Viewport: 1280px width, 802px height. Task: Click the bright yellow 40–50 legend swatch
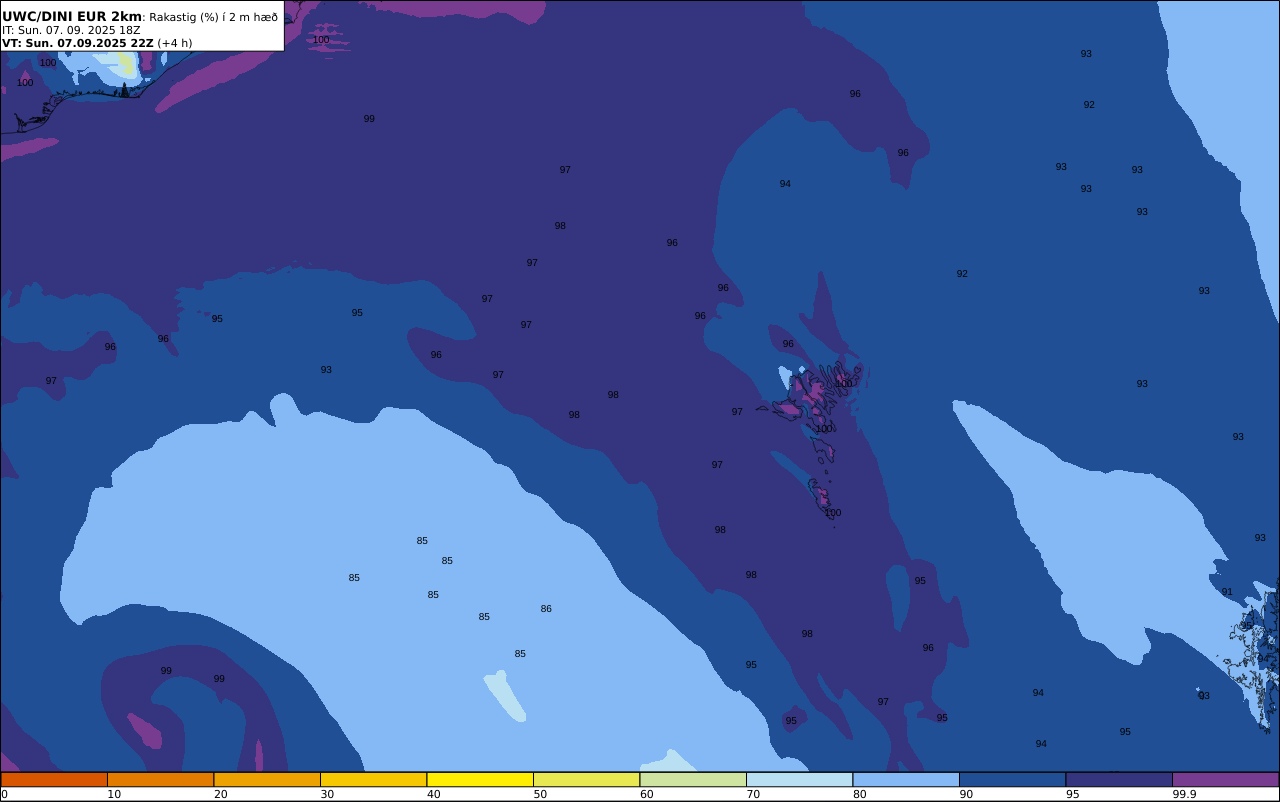[480, 779]
